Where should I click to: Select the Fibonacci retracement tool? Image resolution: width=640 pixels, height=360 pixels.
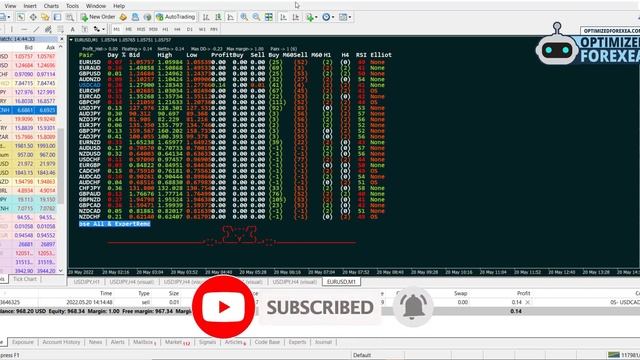click(60, 29)
